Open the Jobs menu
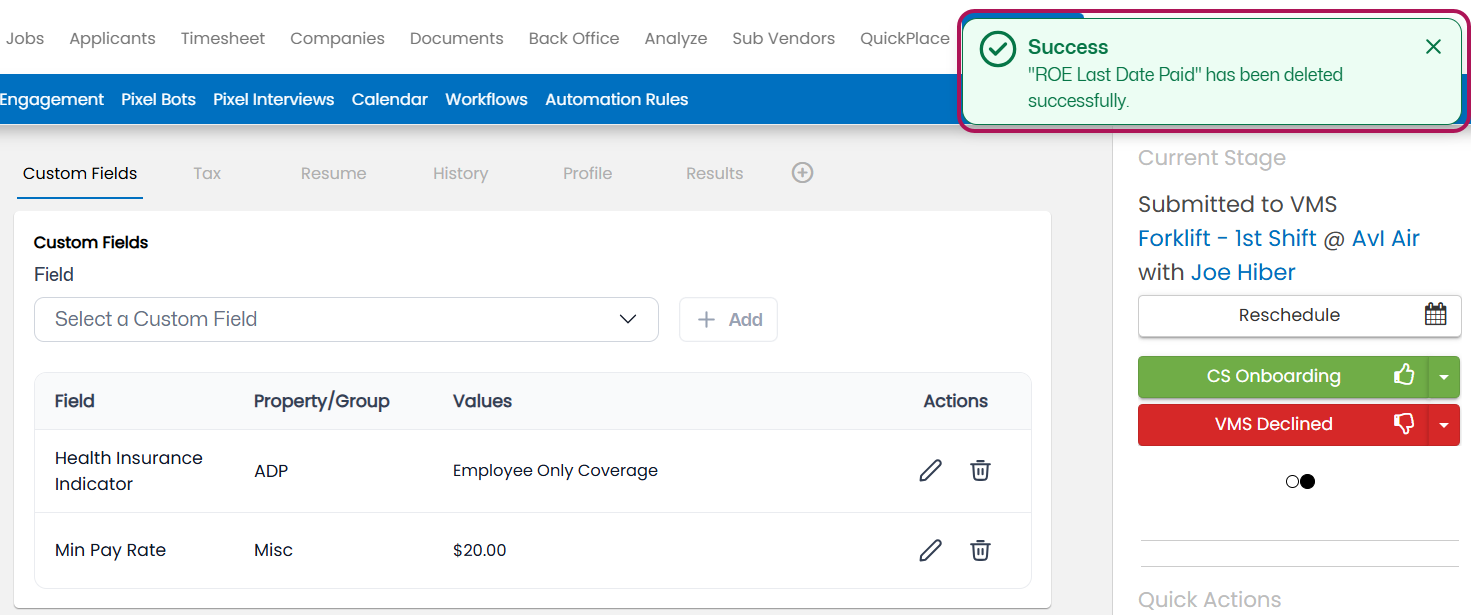1471x615 pixels. [25, 38]
